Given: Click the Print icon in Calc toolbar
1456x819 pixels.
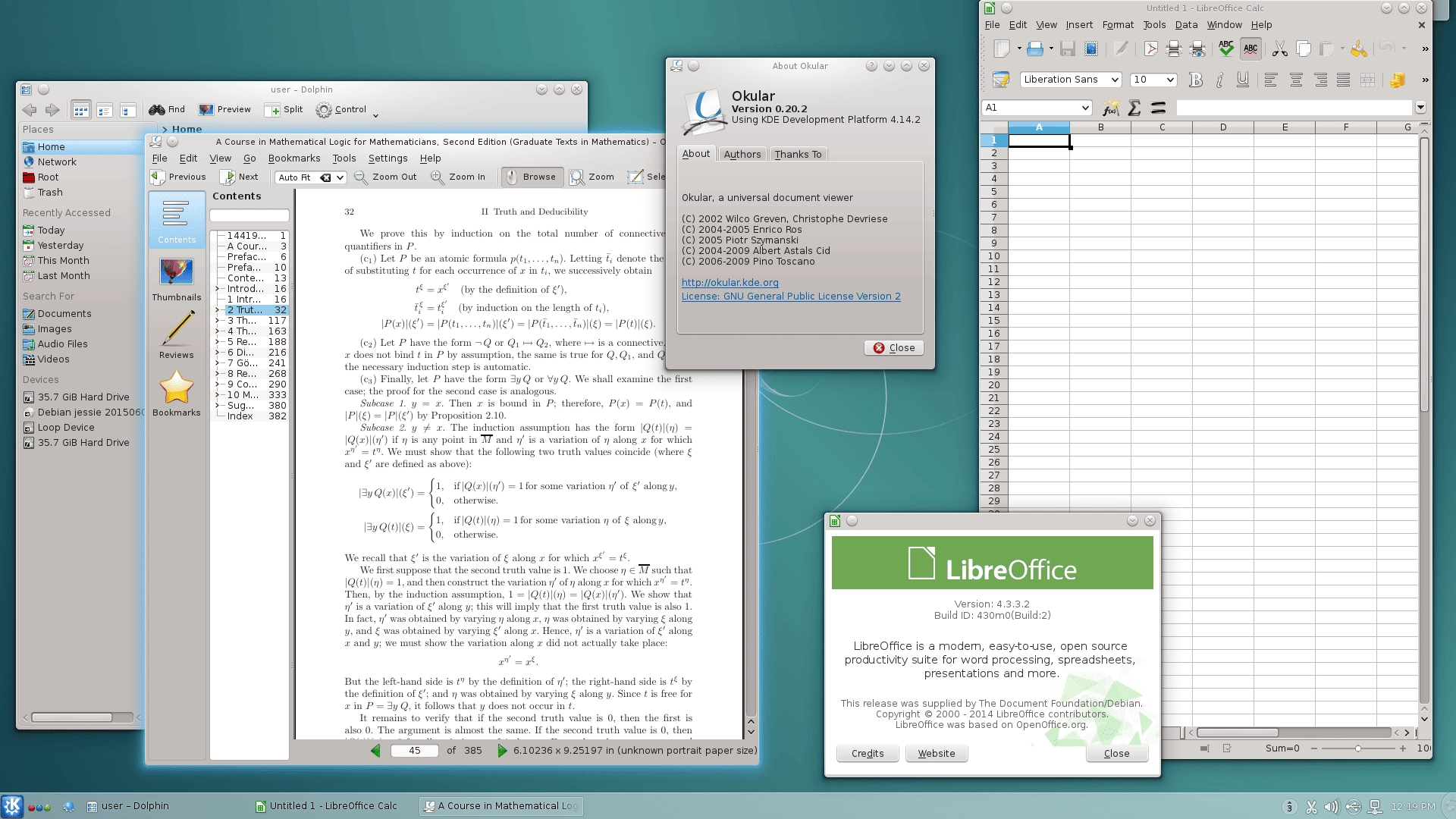Looking at the screenshot, I should (1174, 49).
